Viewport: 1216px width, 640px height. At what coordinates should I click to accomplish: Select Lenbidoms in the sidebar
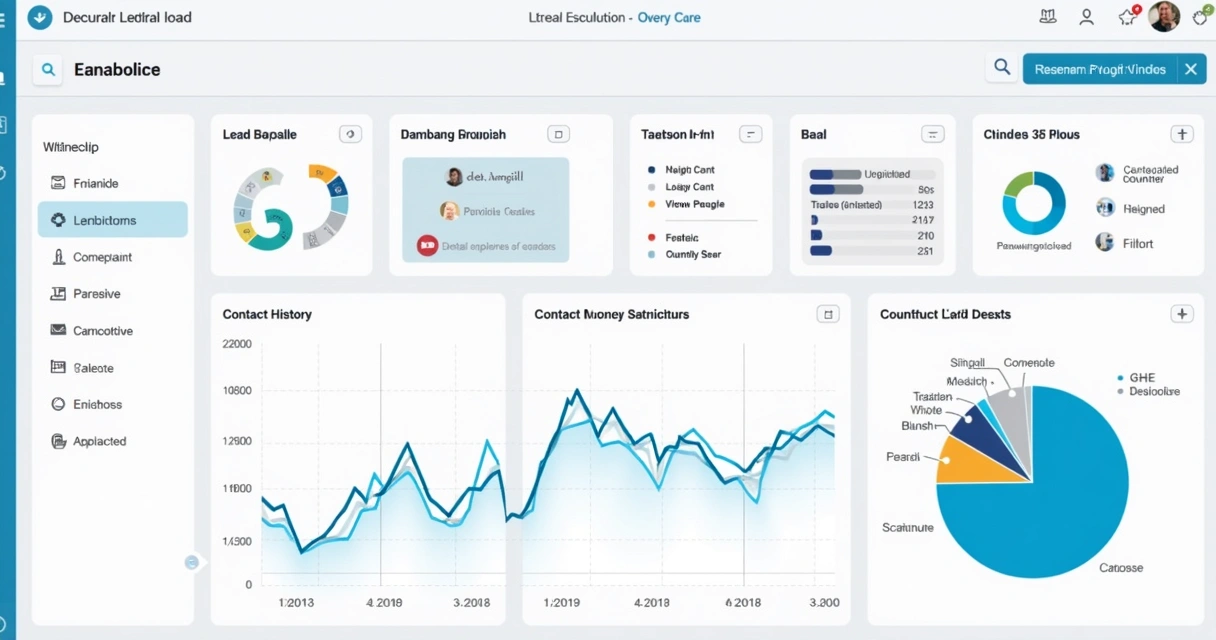click(x=113, y=220)
